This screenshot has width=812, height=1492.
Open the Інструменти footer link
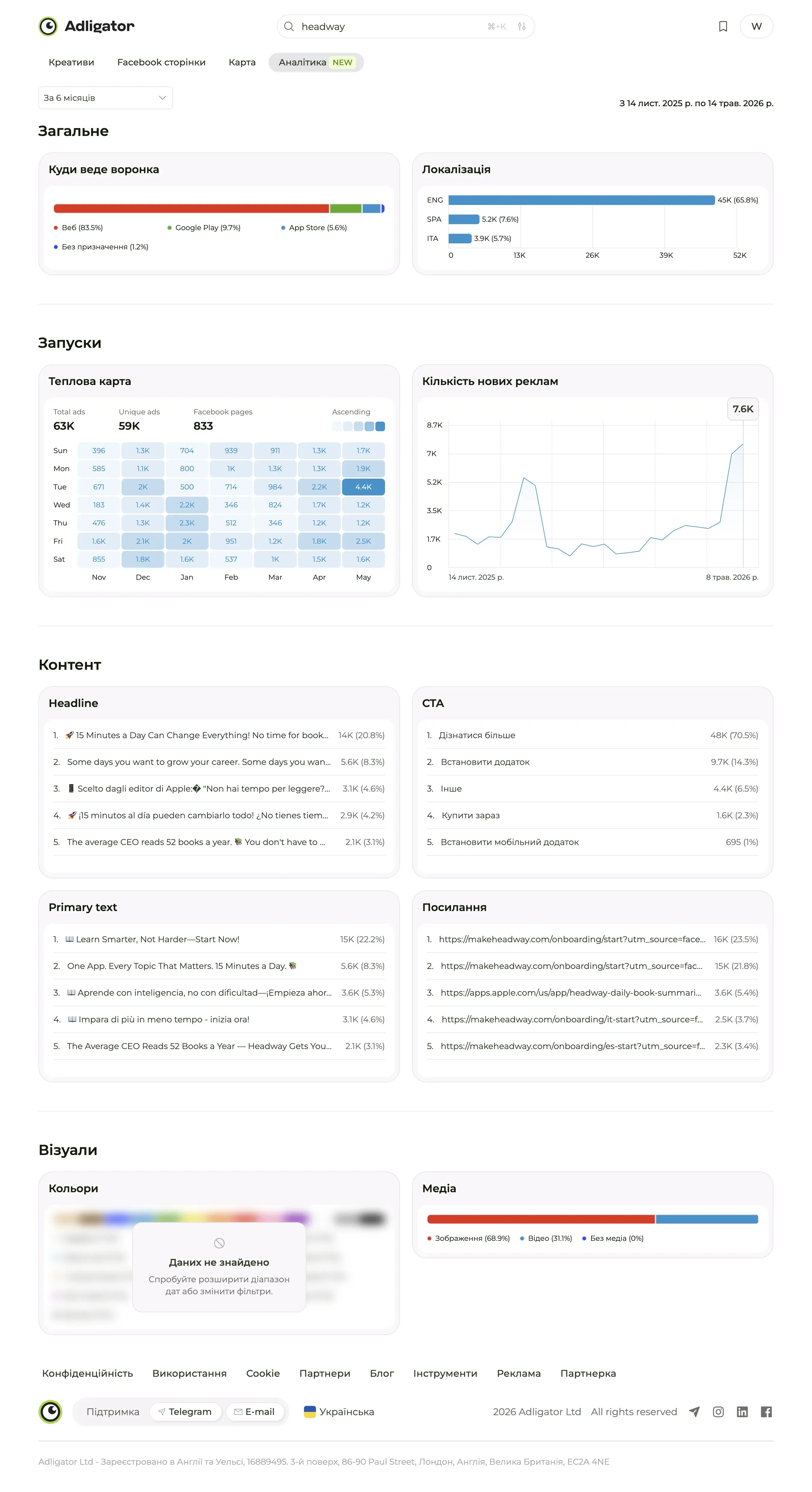tap(445, 1373)
